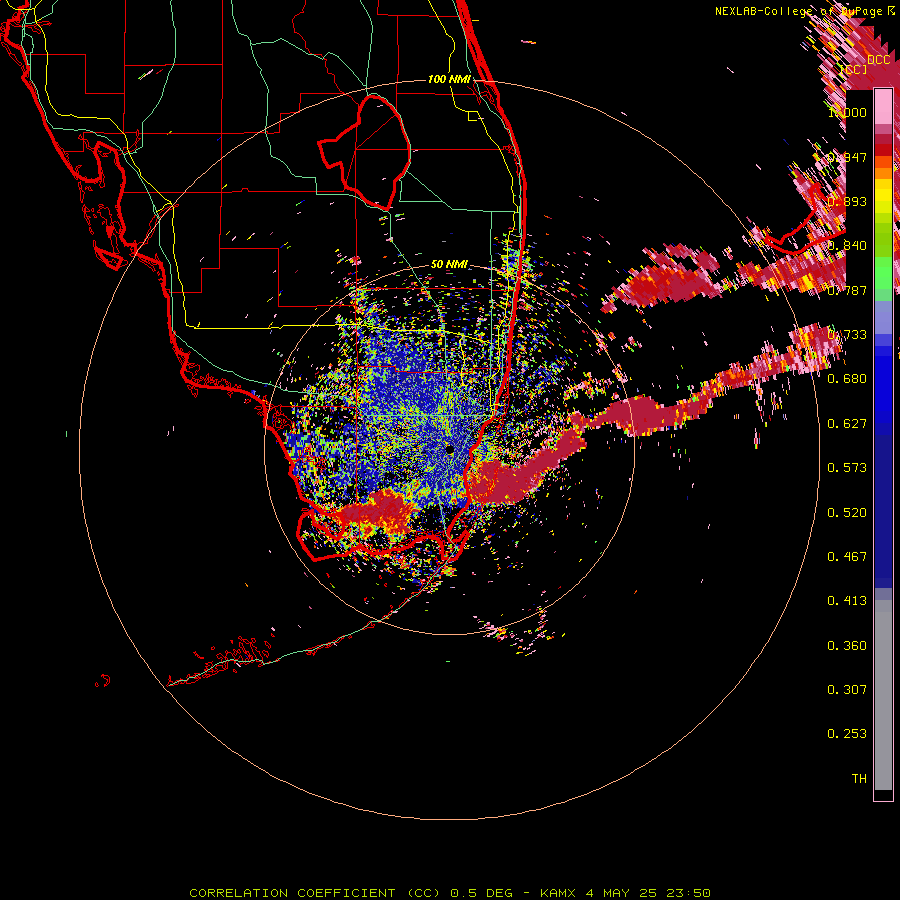The width and height of the screenshot is (900, 900).
Task: Click the 0.307 scale value
Action: coord(847,690)
